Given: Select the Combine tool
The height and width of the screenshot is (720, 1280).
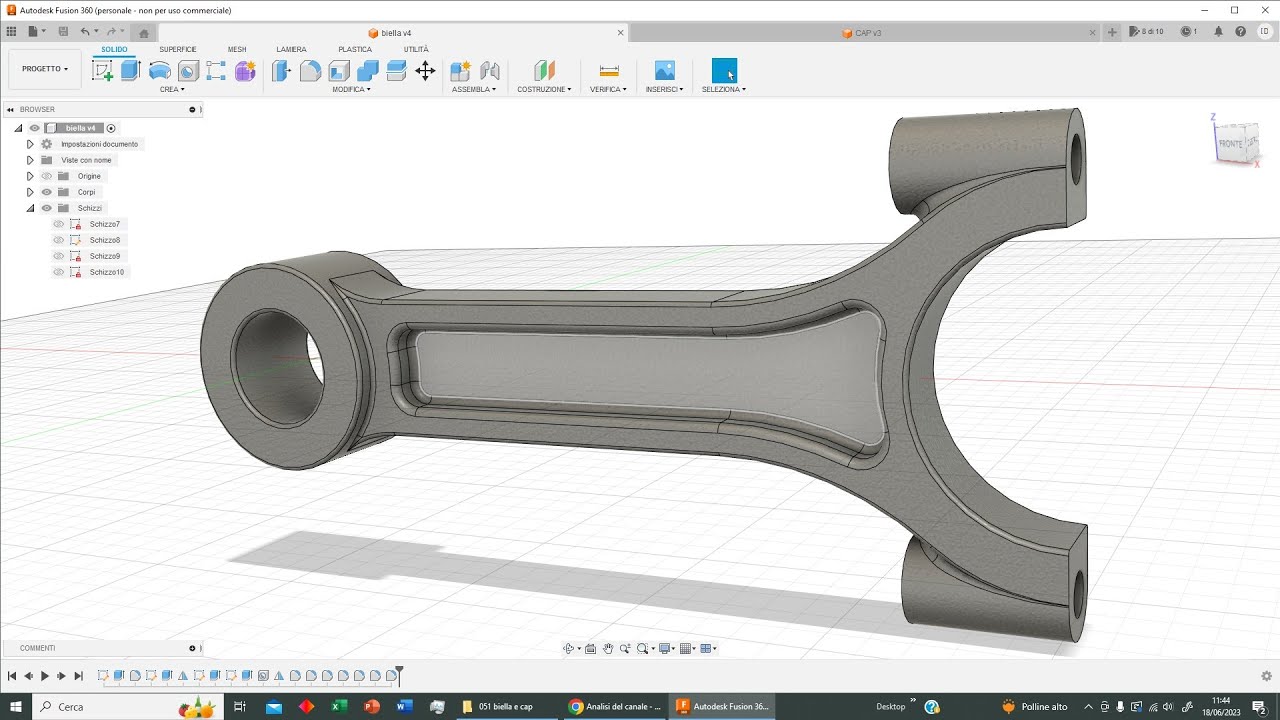Looking at the screenshot, I should [368, 71].
